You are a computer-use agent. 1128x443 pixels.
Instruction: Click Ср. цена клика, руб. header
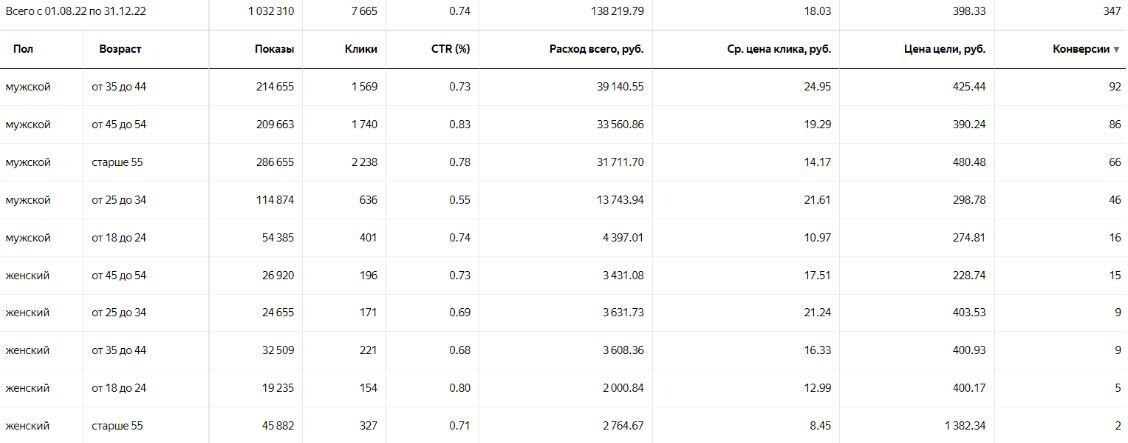tap(779, 49)
